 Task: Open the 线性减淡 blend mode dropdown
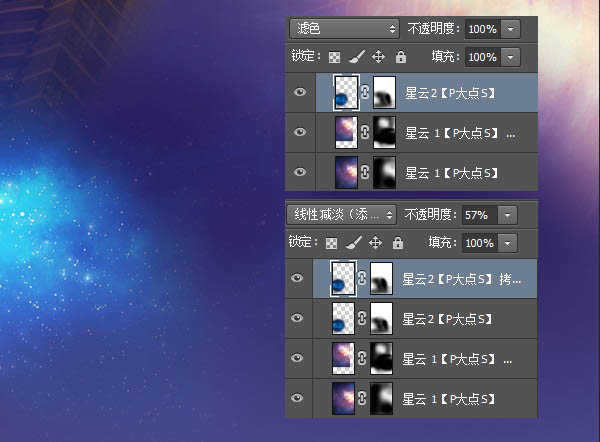pos(341,215)
